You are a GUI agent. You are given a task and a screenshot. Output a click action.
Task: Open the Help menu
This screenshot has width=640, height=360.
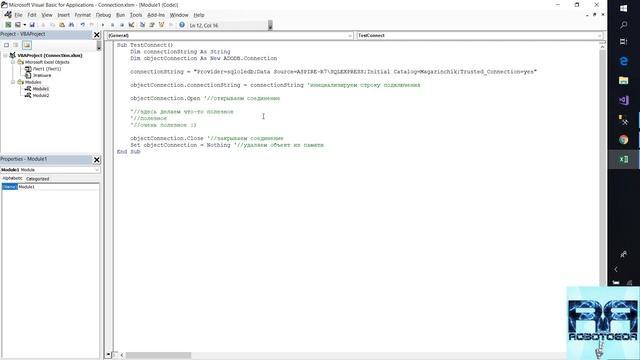coord(199,15)
